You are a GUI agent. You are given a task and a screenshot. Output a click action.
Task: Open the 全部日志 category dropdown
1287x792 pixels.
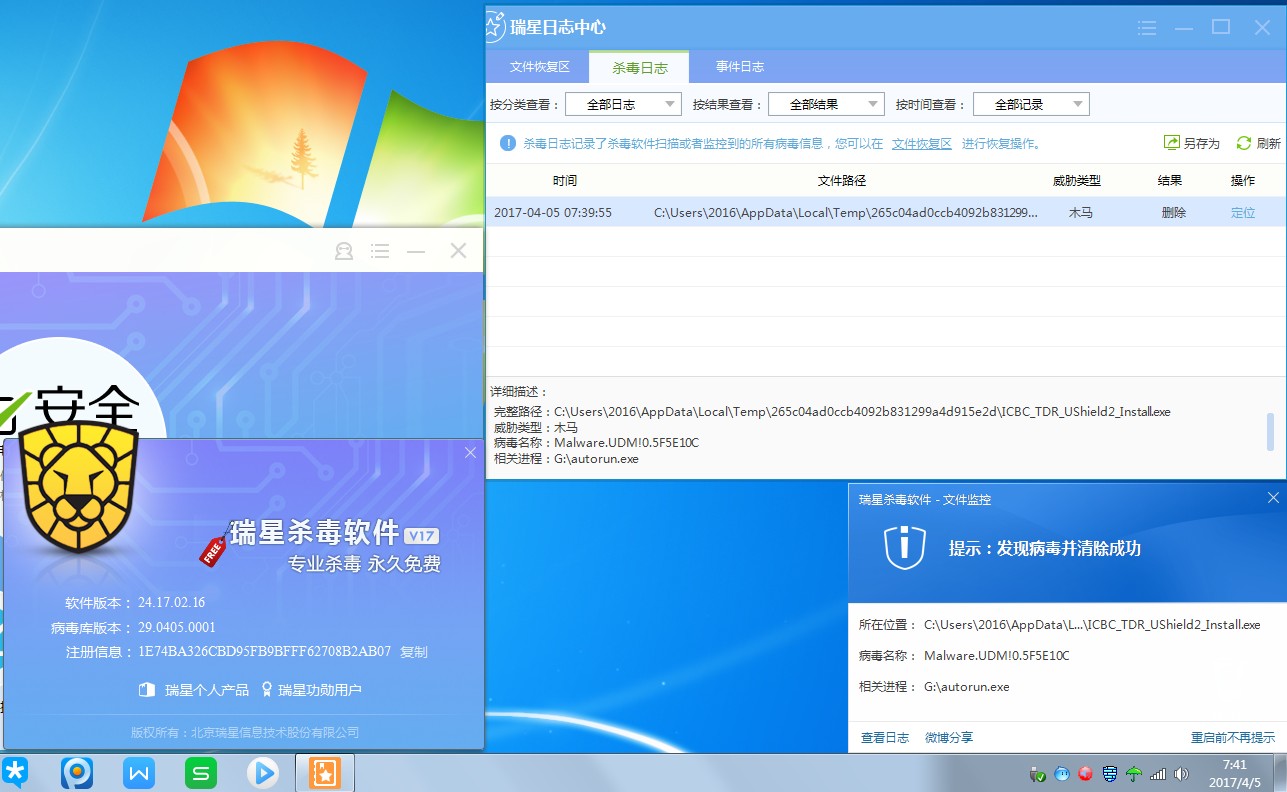point(623,104)
